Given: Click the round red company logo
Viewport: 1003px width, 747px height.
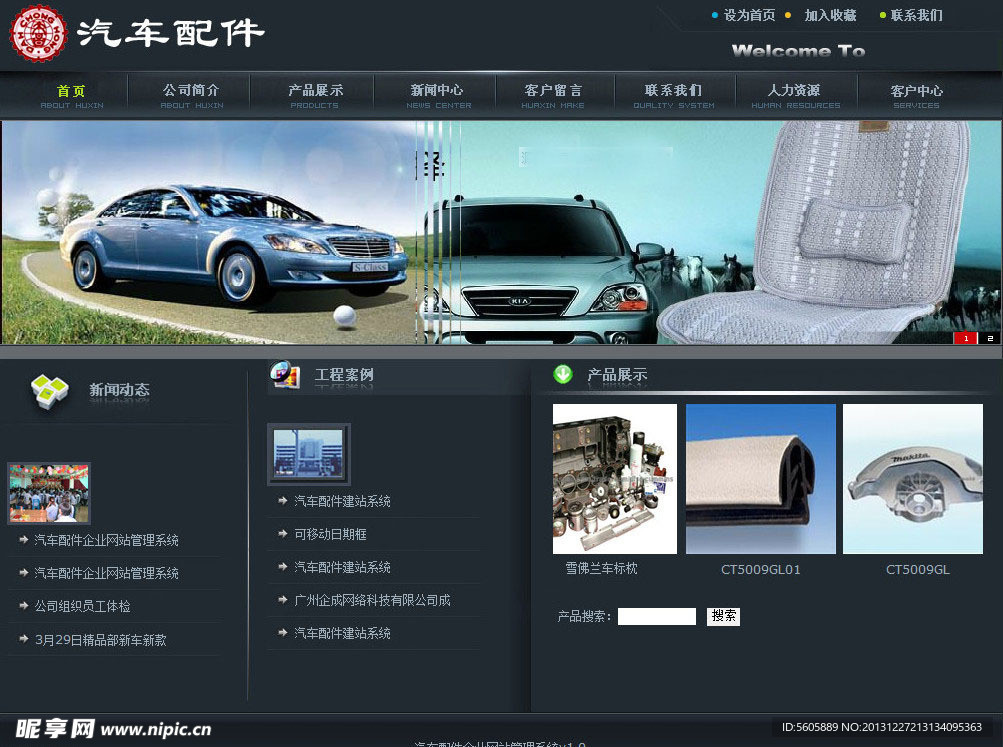Looking at the screenshot, I should (x=38, y=33).
